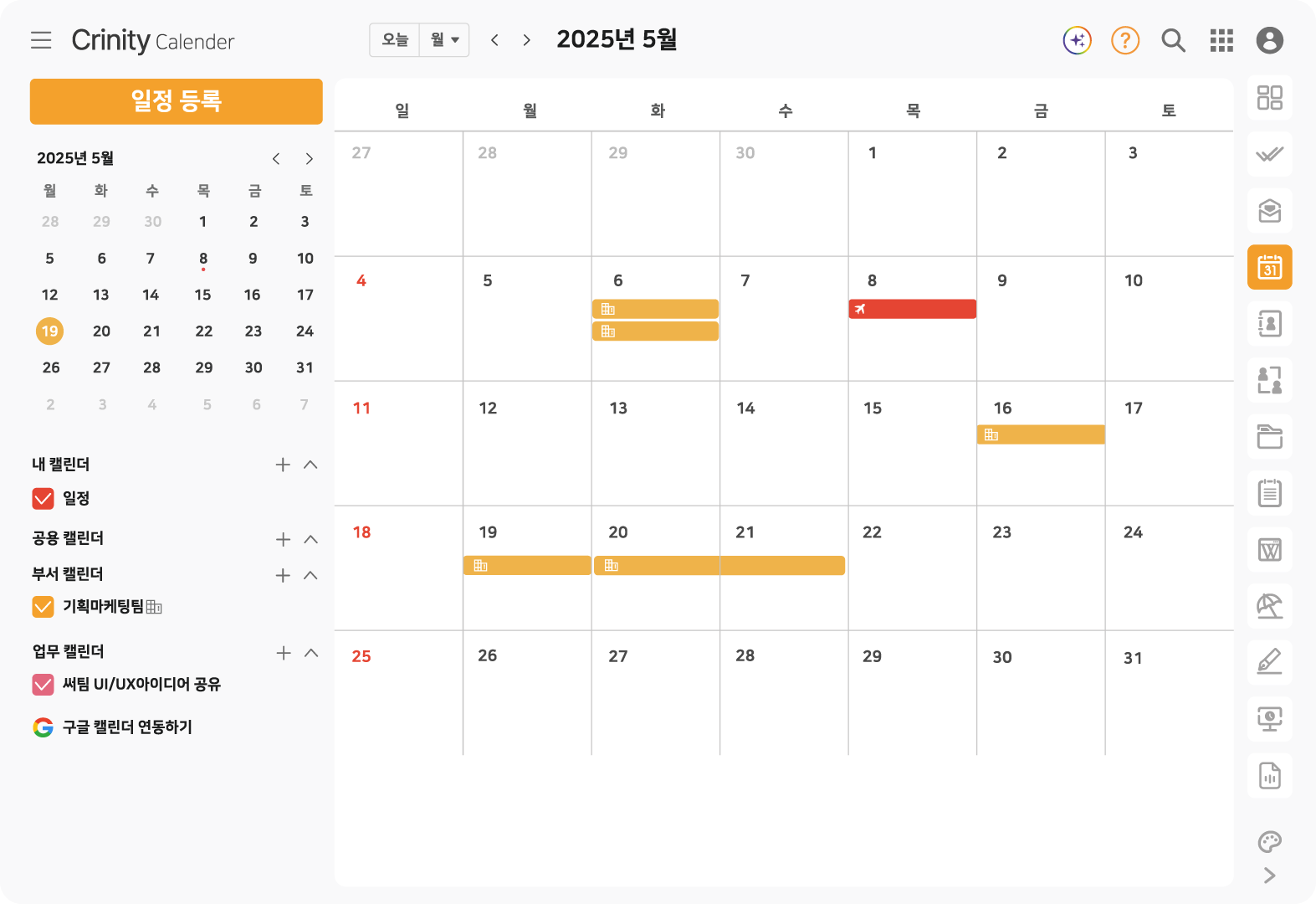Click the 오늘 button
Viewport: 1316px width, 904px height.
(395, 40)
